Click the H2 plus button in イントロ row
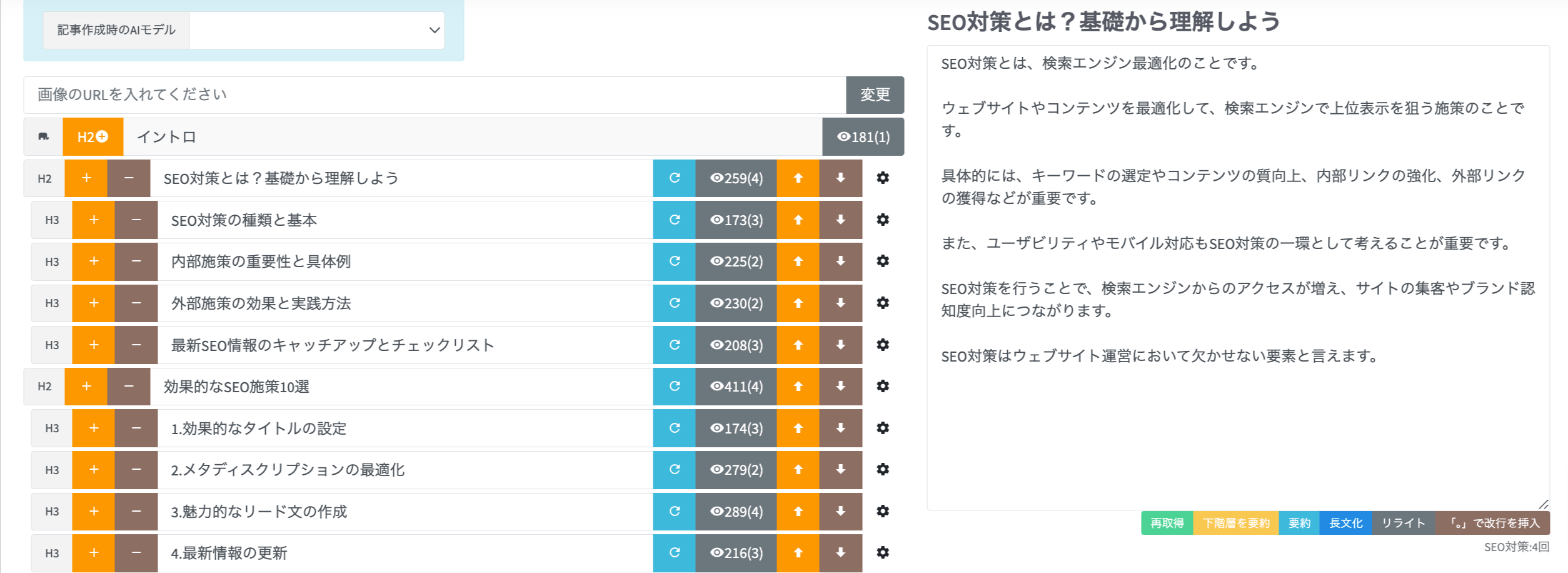This screenshot has width=1568, height=573. point(93,137)
